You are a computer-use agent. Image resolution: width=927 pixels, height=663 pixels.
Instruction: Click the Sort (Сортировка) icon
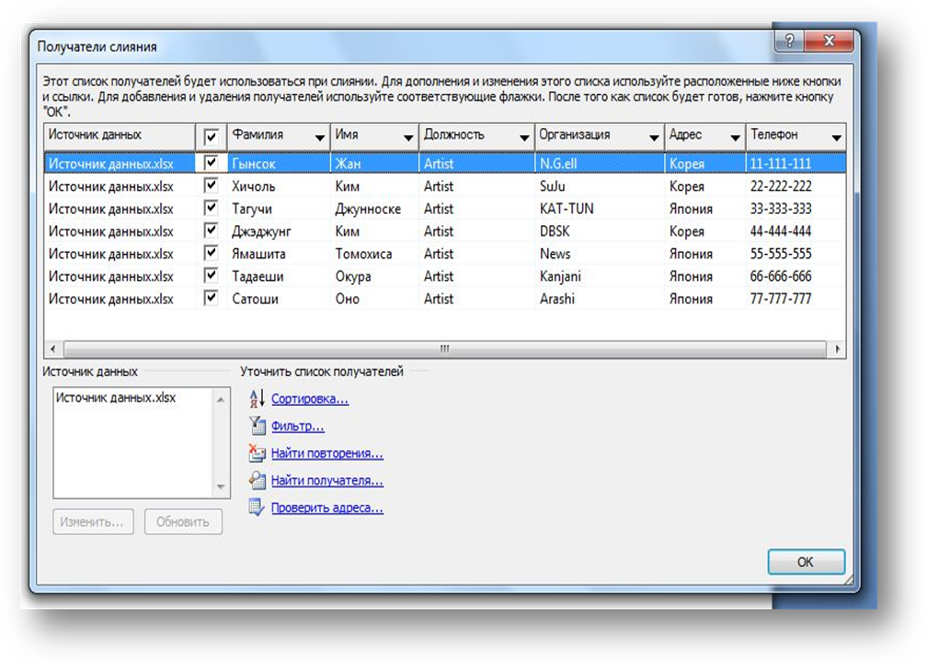[256, 399]
